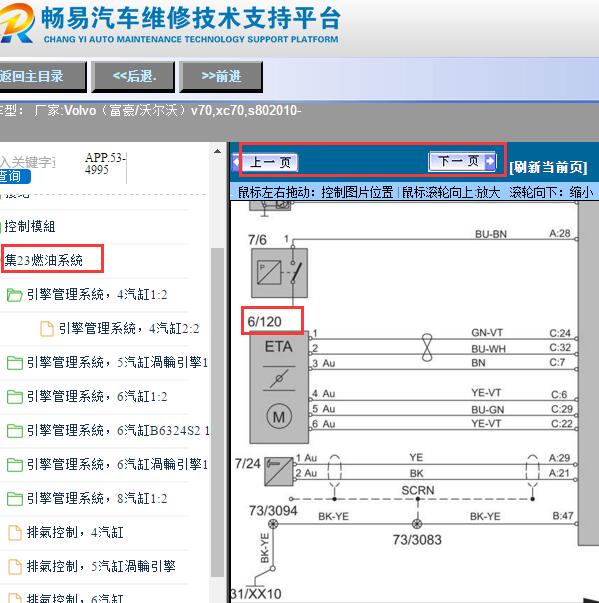
Task: Open 排氣控制, 6汽缸 page
Action: (75, 598)
